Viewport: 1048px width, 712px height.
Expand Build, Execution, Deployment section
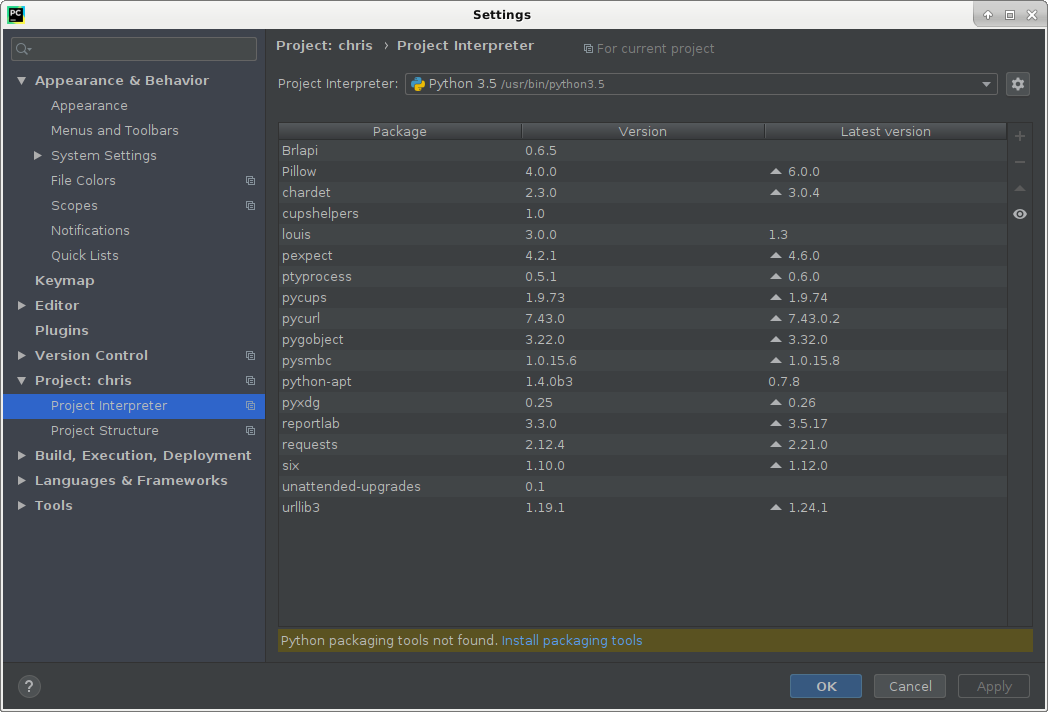coord(21,455)
